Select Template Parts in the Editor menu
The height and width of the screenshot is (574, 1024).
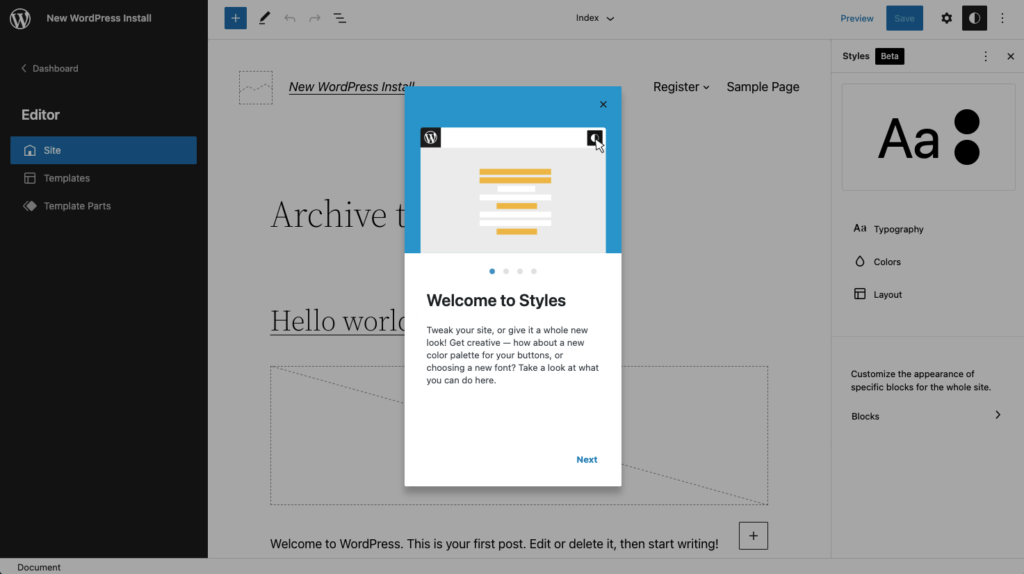tap(103, 206)
